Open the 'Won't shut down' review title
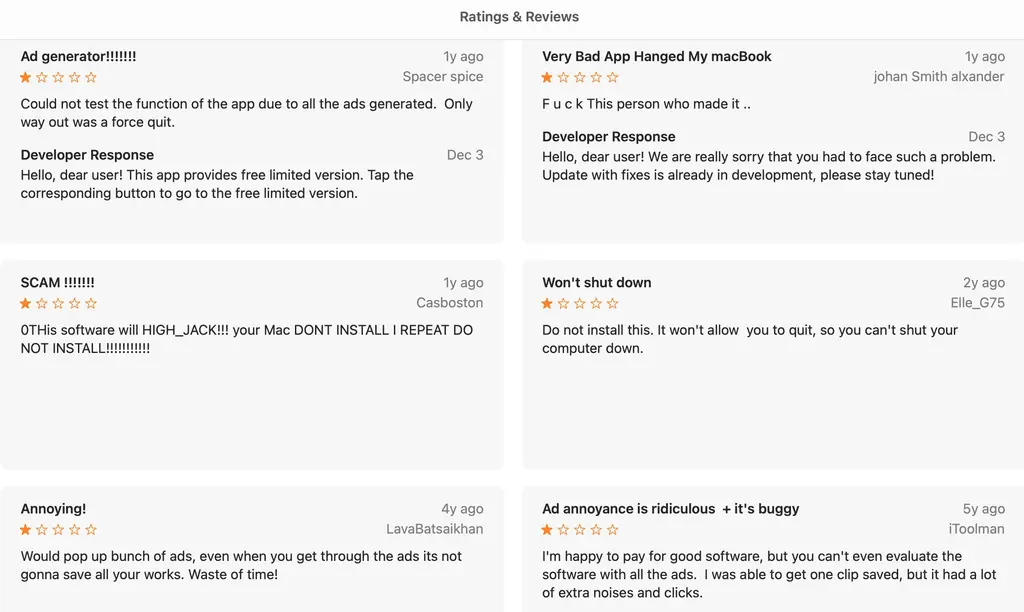Screen dimensions: 1024x612 point(596,282)
